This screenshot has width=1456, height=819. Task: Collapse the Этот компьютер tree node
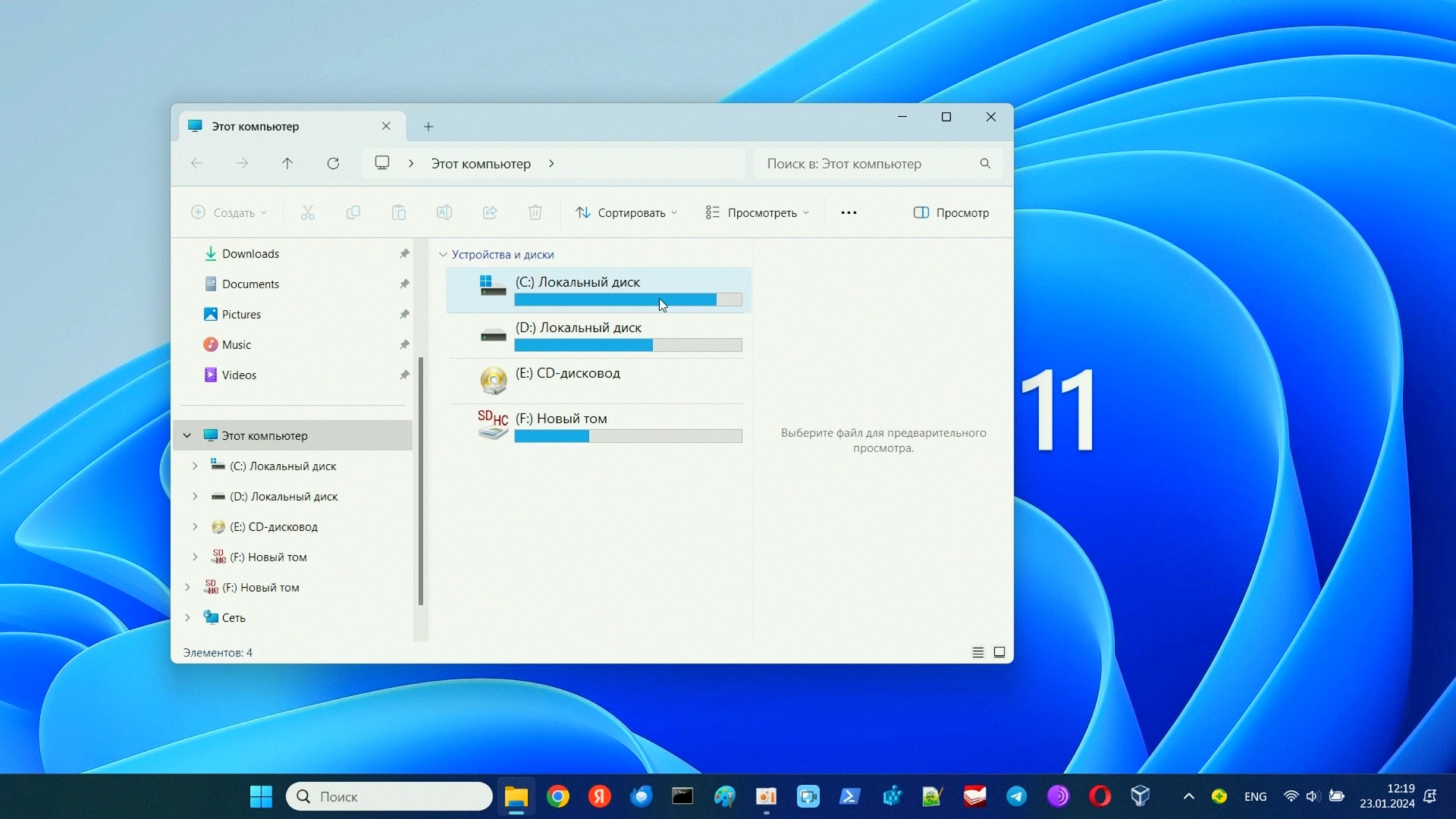[187, 435]
